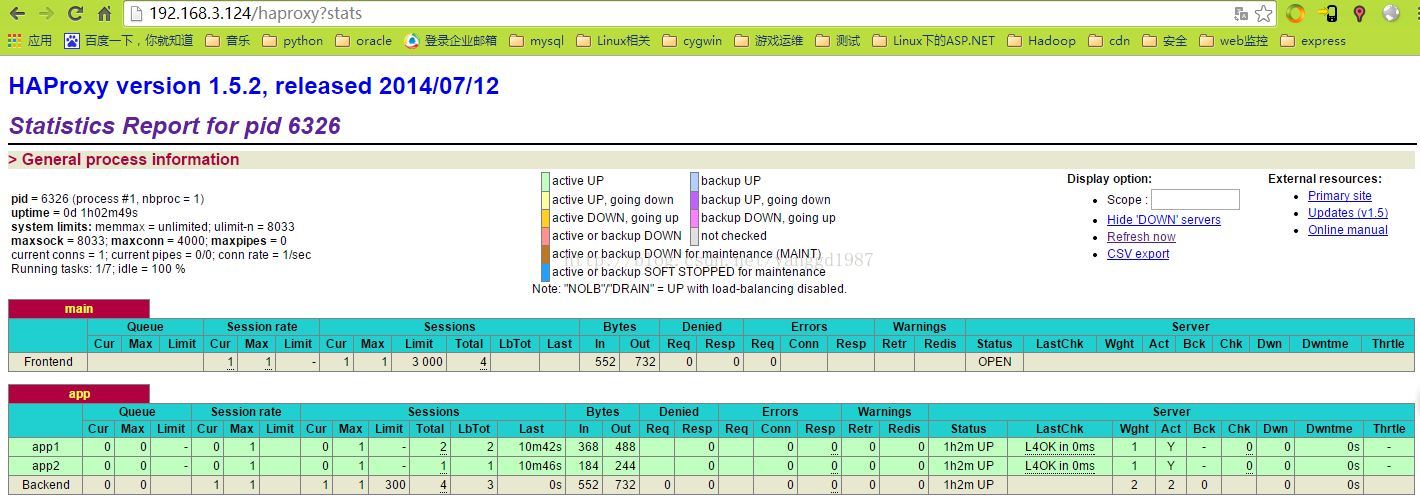Open the oracle bookmark folder

(364, 41)
